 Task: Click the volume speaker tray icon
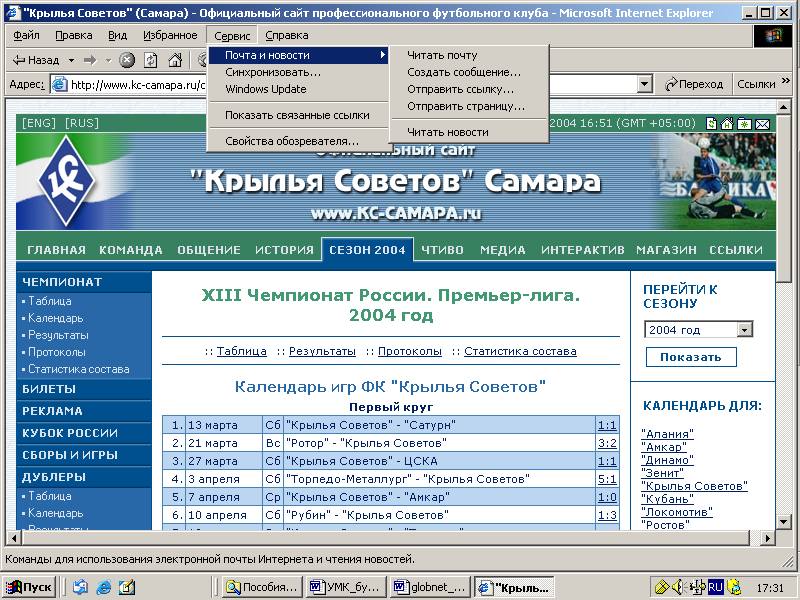click(678, 587)
